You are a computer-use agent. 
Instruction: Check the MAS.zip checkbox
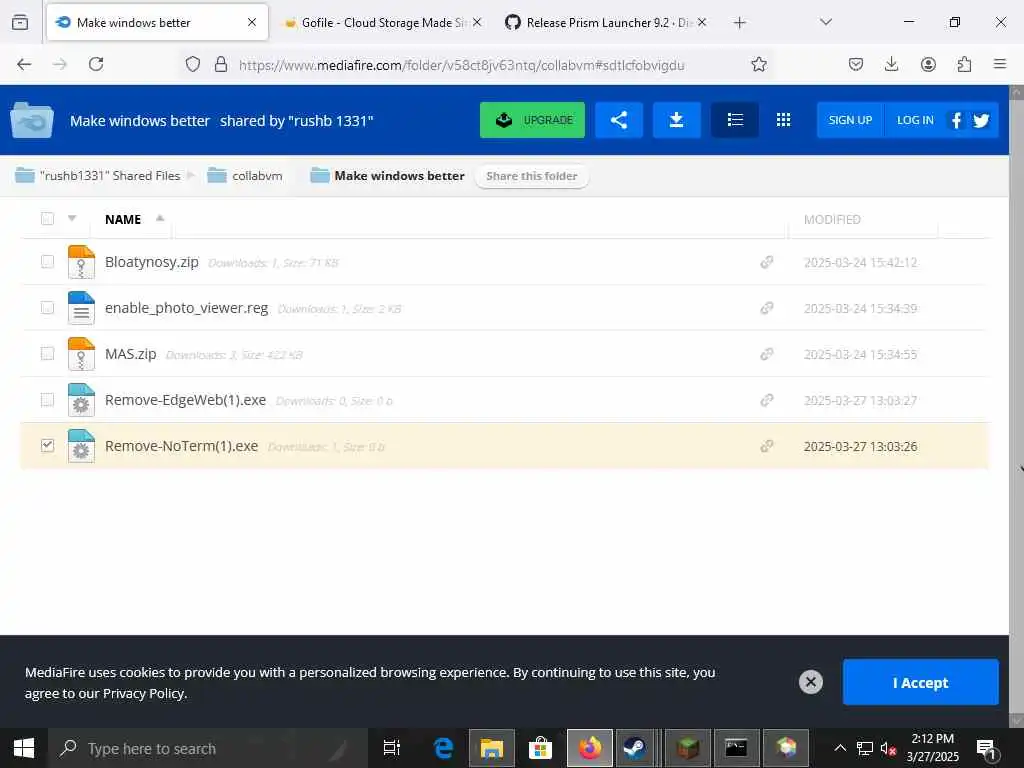point(47,354)
